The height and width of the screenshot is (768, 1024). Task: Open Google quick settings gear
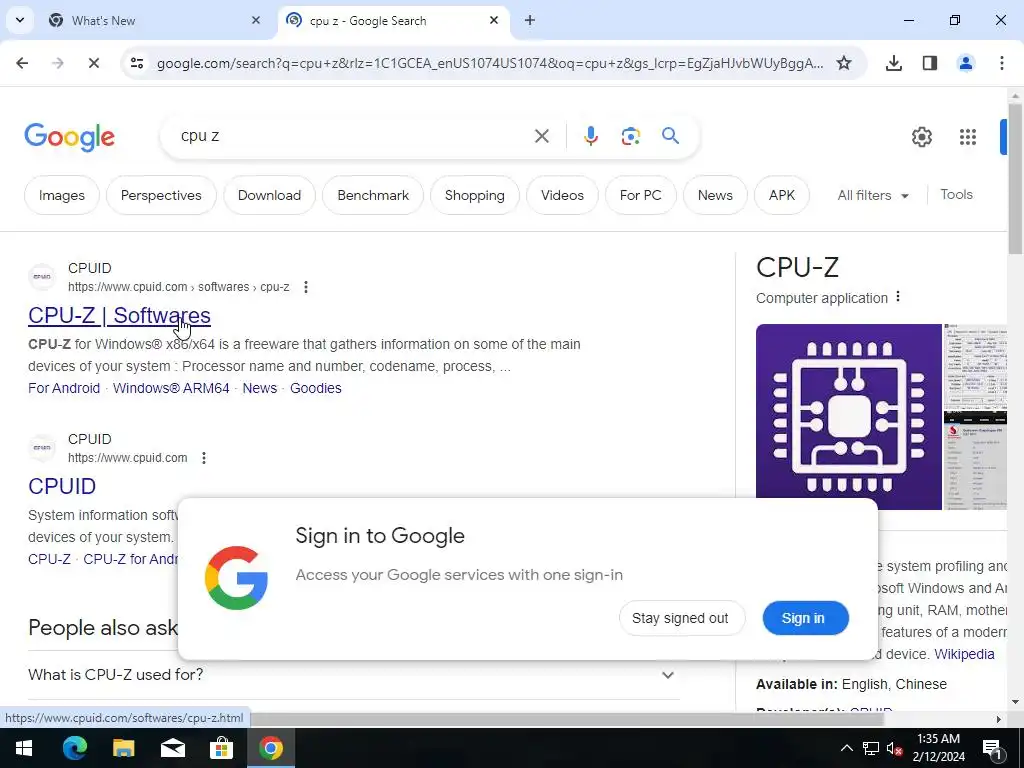pyautogui.click(x=921, y=136)
